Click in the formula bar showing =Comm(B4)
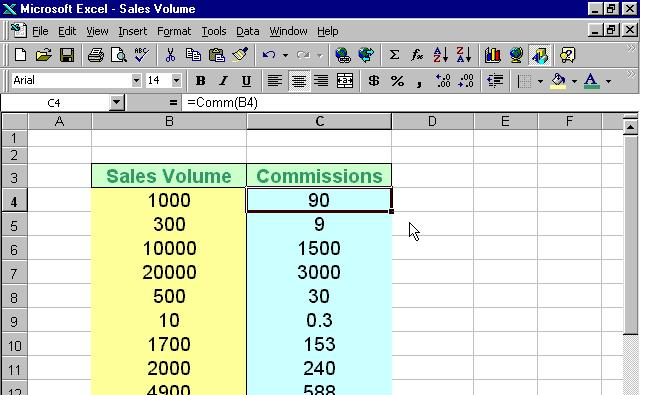Viewport: 645px width, 395px height. pyautogui.click(x=409, y=102)
